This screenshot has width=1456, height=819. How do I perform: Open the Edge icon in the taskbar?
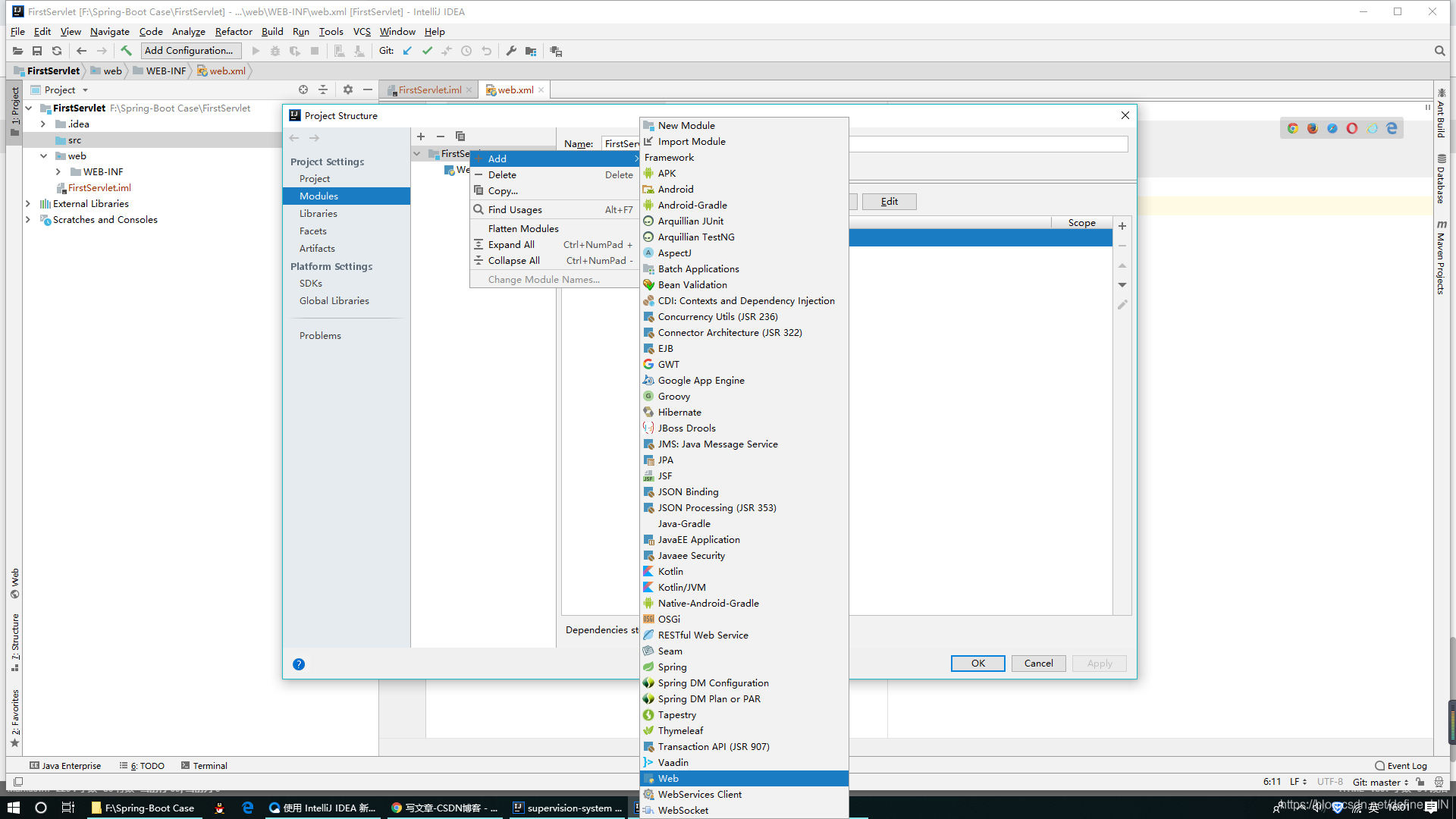coord(248,808)
